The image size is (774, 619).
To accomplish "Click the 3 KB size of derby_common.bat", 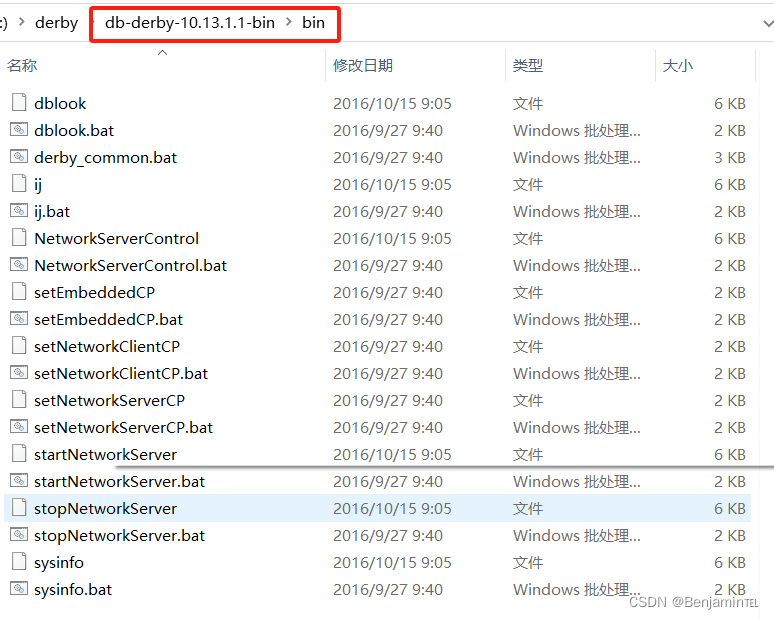I will pyautogui.click(x=730, y=158).
